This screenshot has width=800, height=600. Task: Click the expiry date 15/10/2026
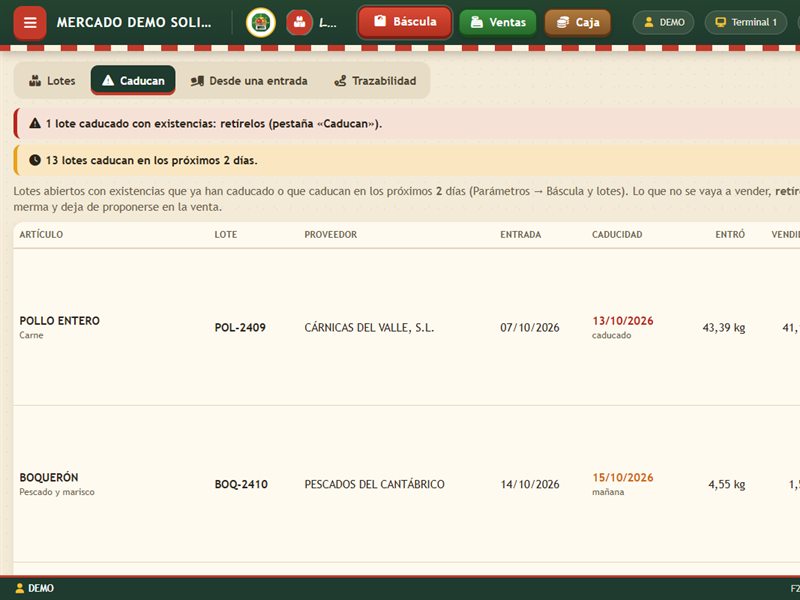[x=623, y=478]
